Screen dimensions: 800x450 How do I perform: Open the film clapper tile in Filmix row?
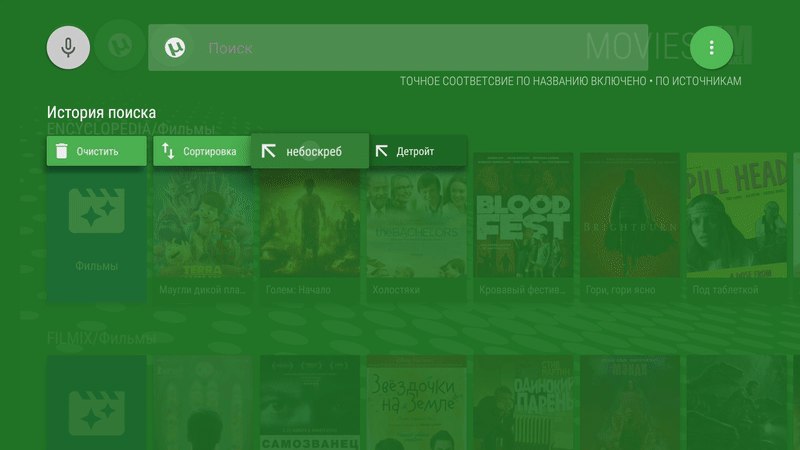(x=96, y=403)
